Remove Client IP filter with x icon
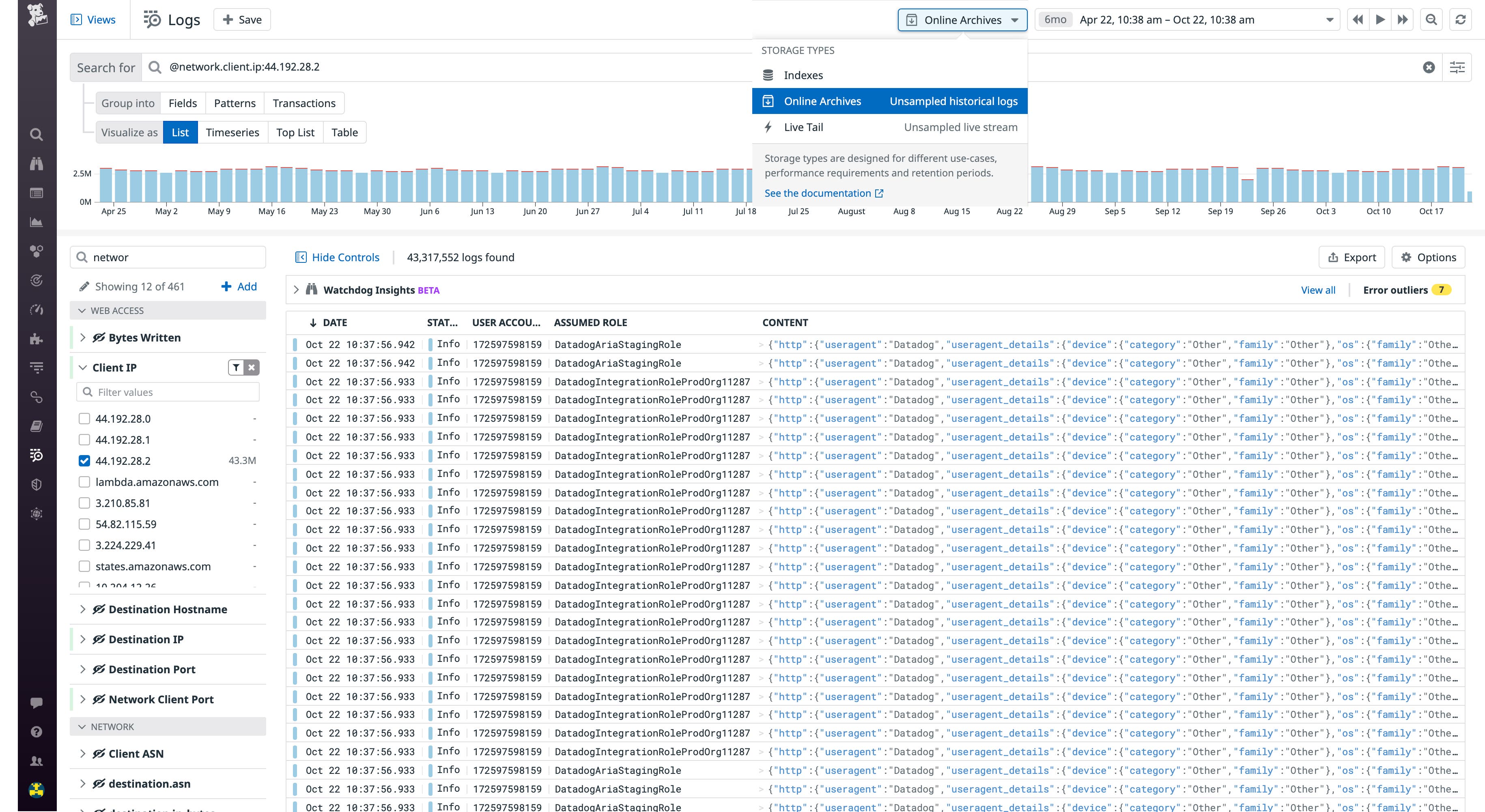This screenshot has height=812, width=1485. (251, 367)
